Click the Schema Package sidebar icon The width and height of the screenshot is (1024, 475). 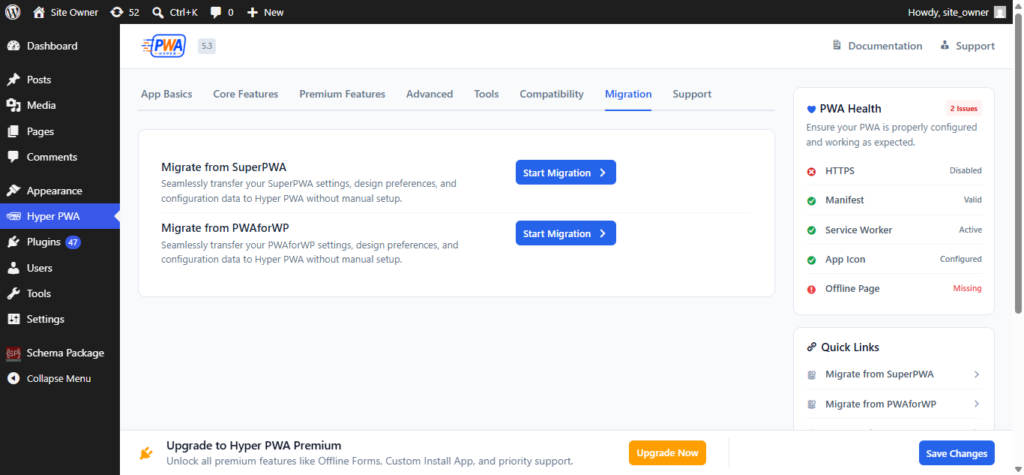[13, 353]
